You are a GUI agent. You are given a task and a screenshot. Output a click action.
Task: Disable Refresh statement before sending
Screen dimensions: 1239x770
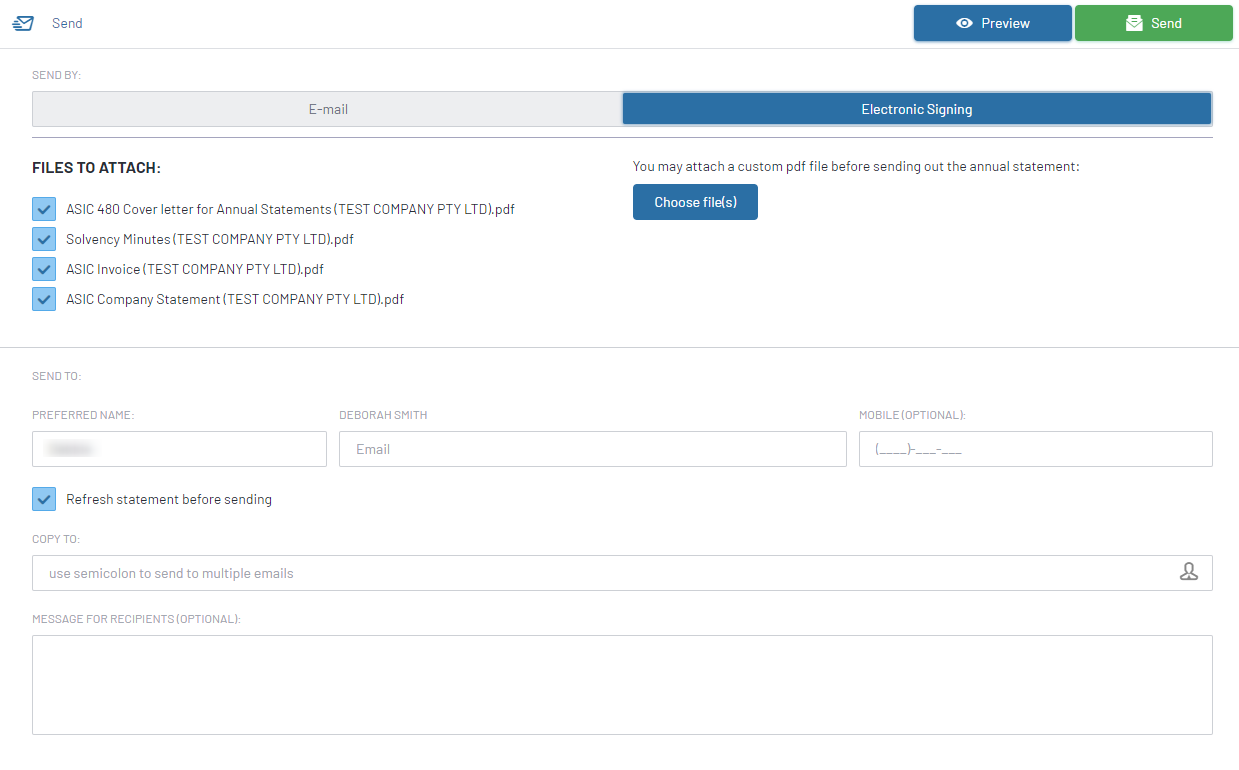coord(43,498)
